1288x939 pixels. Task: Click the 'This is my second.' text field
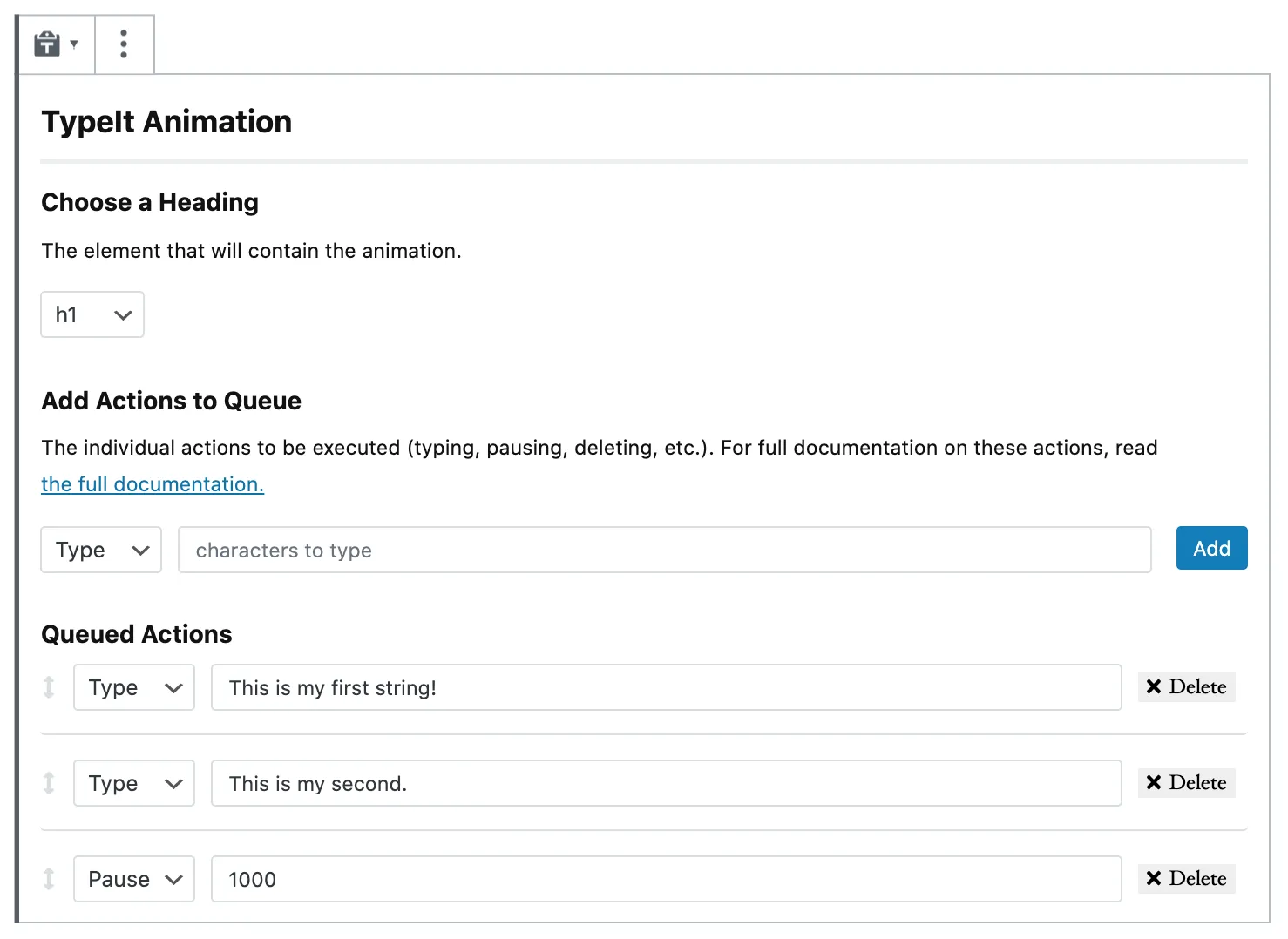click(666, 783)
